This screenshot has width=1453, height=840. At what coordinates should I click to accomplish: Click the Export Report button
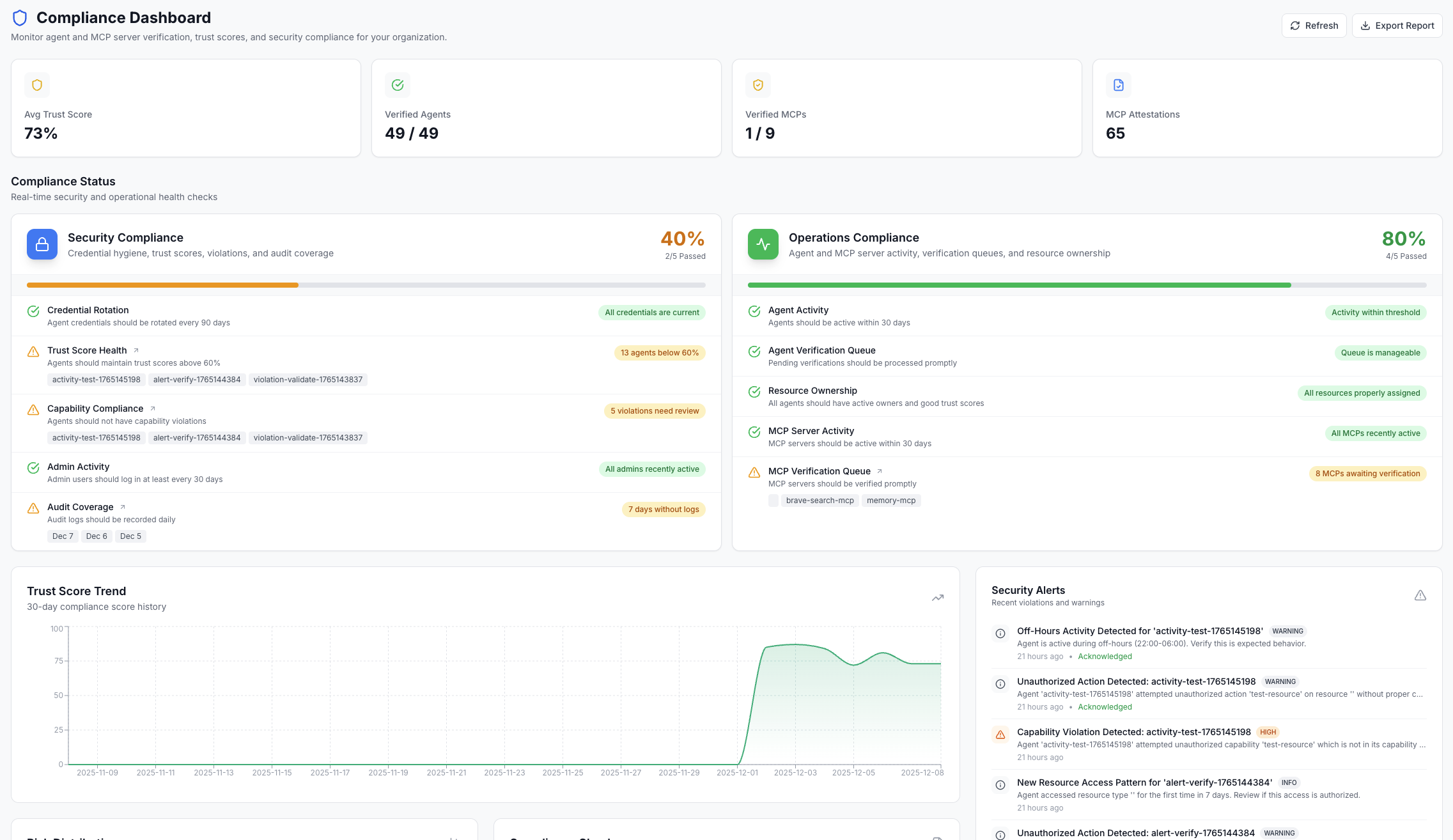click(1397, 26)
